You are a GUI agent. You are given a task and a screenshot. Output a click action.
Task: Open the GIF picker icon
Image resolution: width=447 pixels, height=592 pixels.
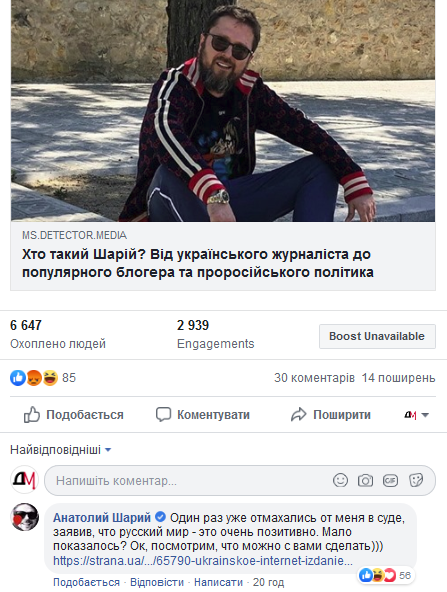pyautogui.click(x=390, y=480)
